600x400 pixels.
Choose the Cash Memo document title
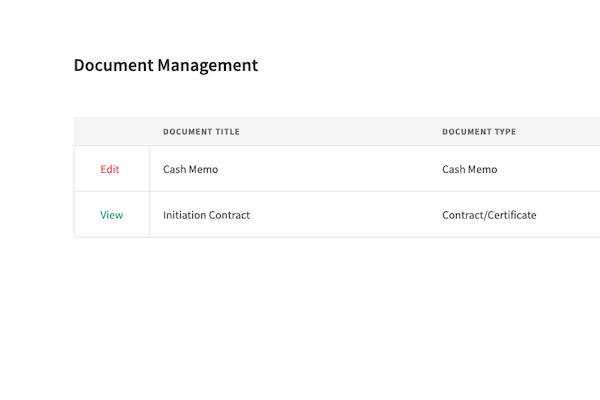point(190,169)
